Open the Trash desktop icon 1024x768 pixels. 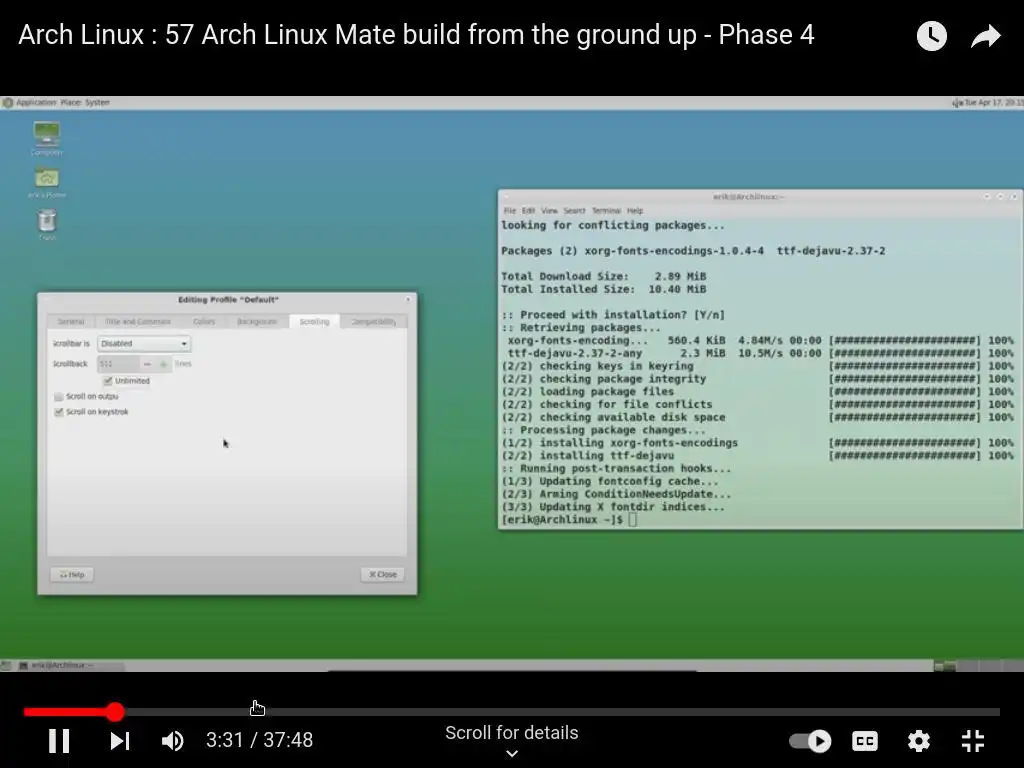(46, 225)
